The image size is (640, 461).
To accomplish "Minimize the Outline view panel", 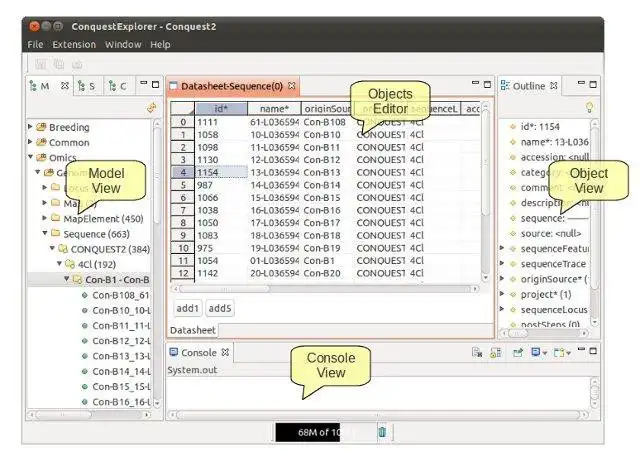I will (581, 83).
